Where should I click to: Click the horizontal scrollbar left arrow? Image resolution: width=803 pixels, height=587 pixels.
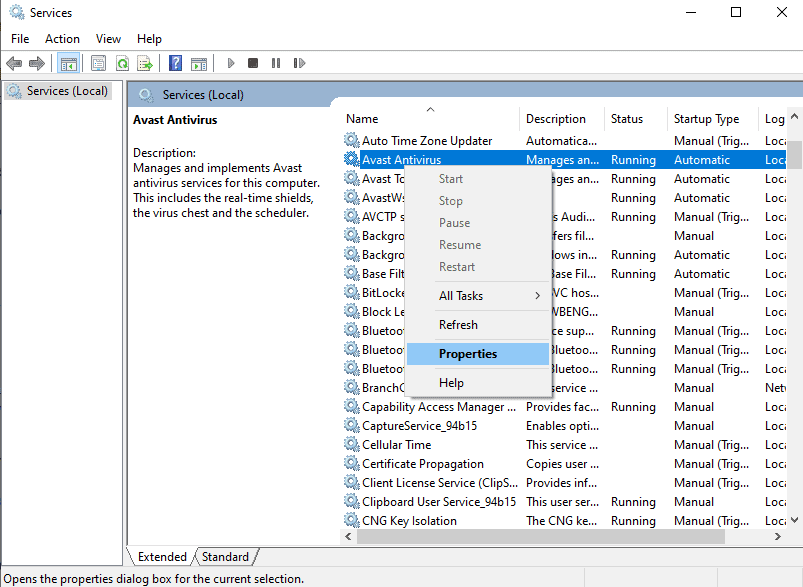(348, 537)
